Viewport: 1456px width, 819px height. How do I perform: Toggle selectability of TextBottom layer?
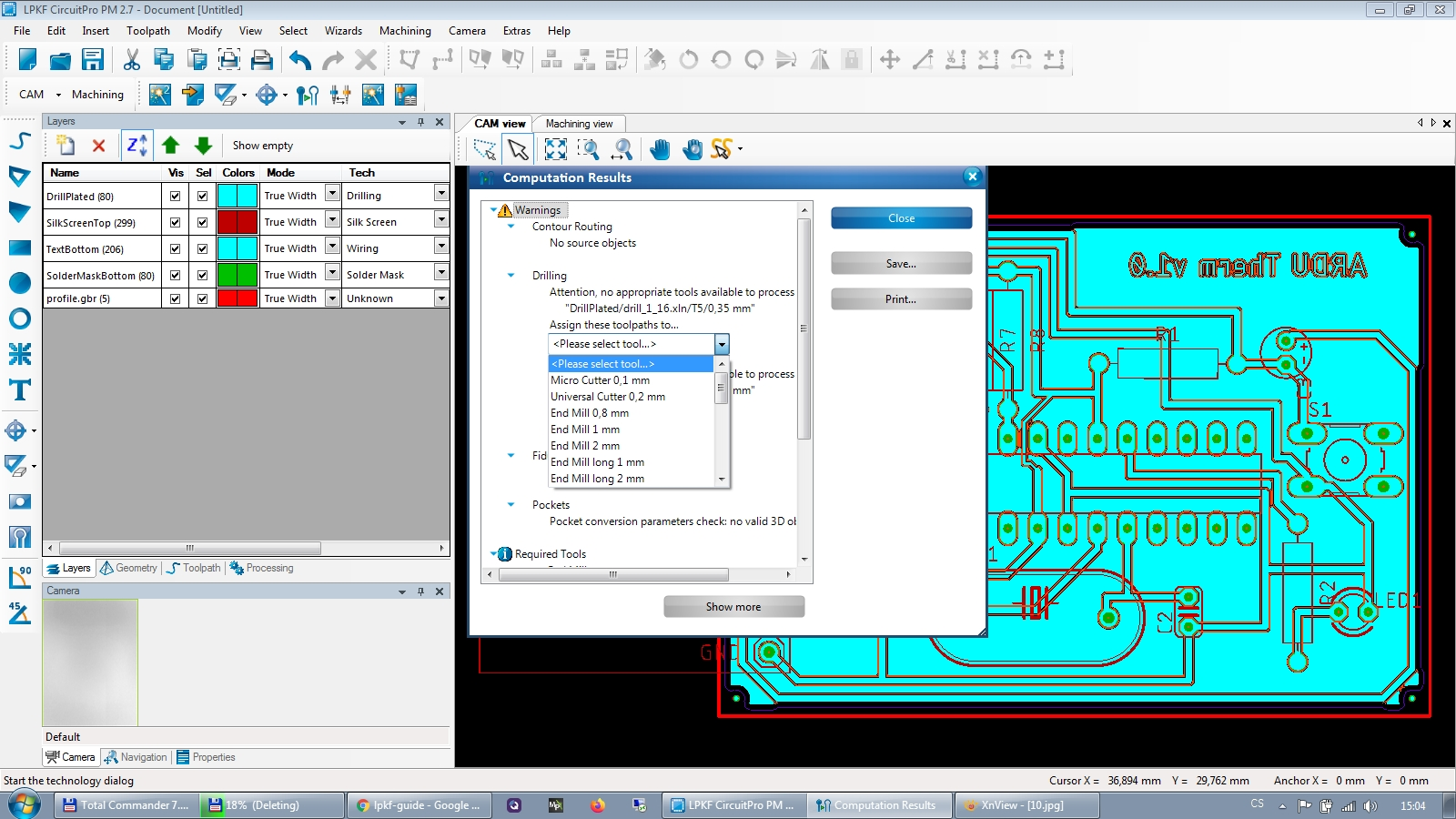coord(202,248)
